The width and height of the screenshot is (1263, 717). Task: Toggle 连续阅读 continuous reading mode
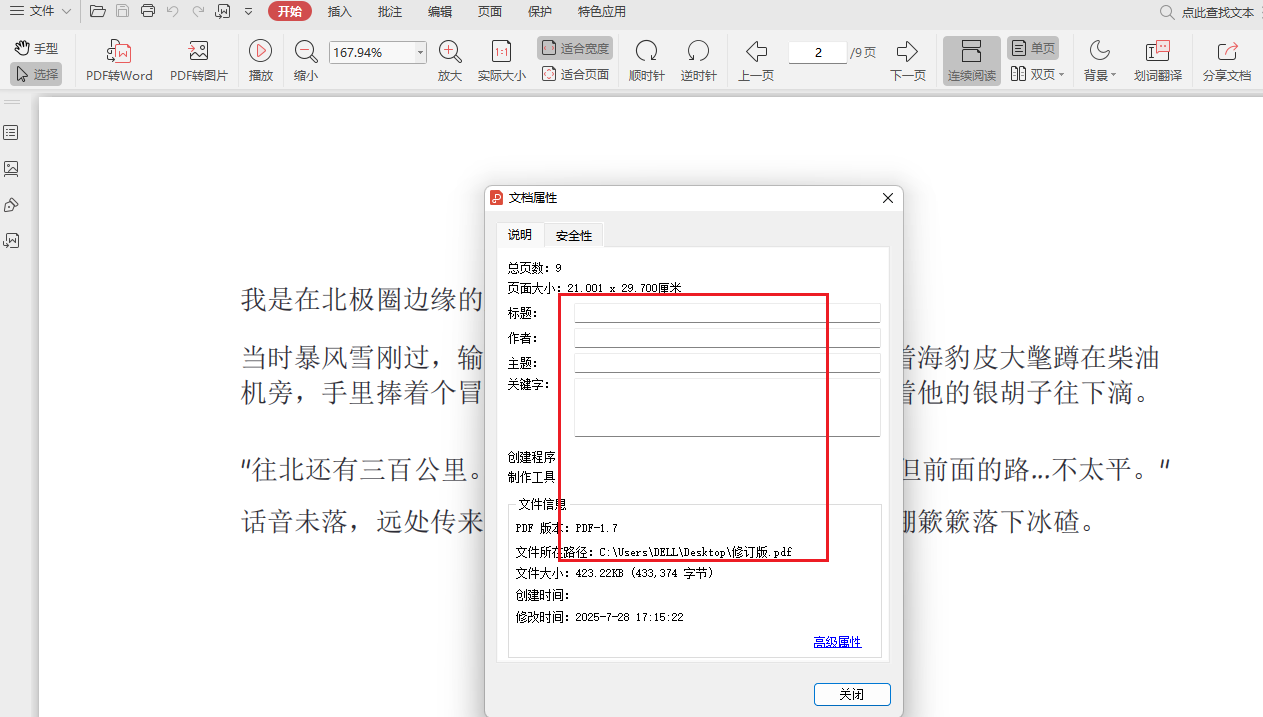tap(970, 60)
